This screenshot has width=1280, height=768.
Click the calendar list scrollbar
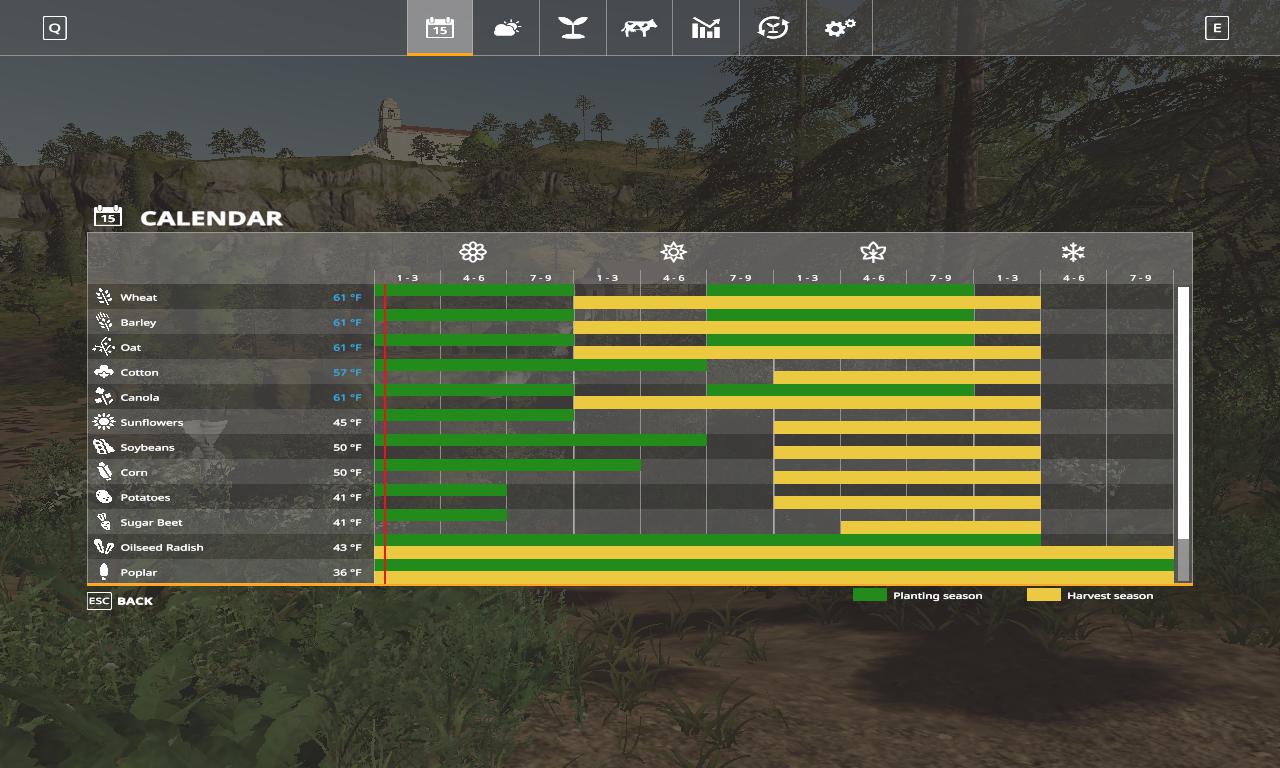pos(1183,433)
